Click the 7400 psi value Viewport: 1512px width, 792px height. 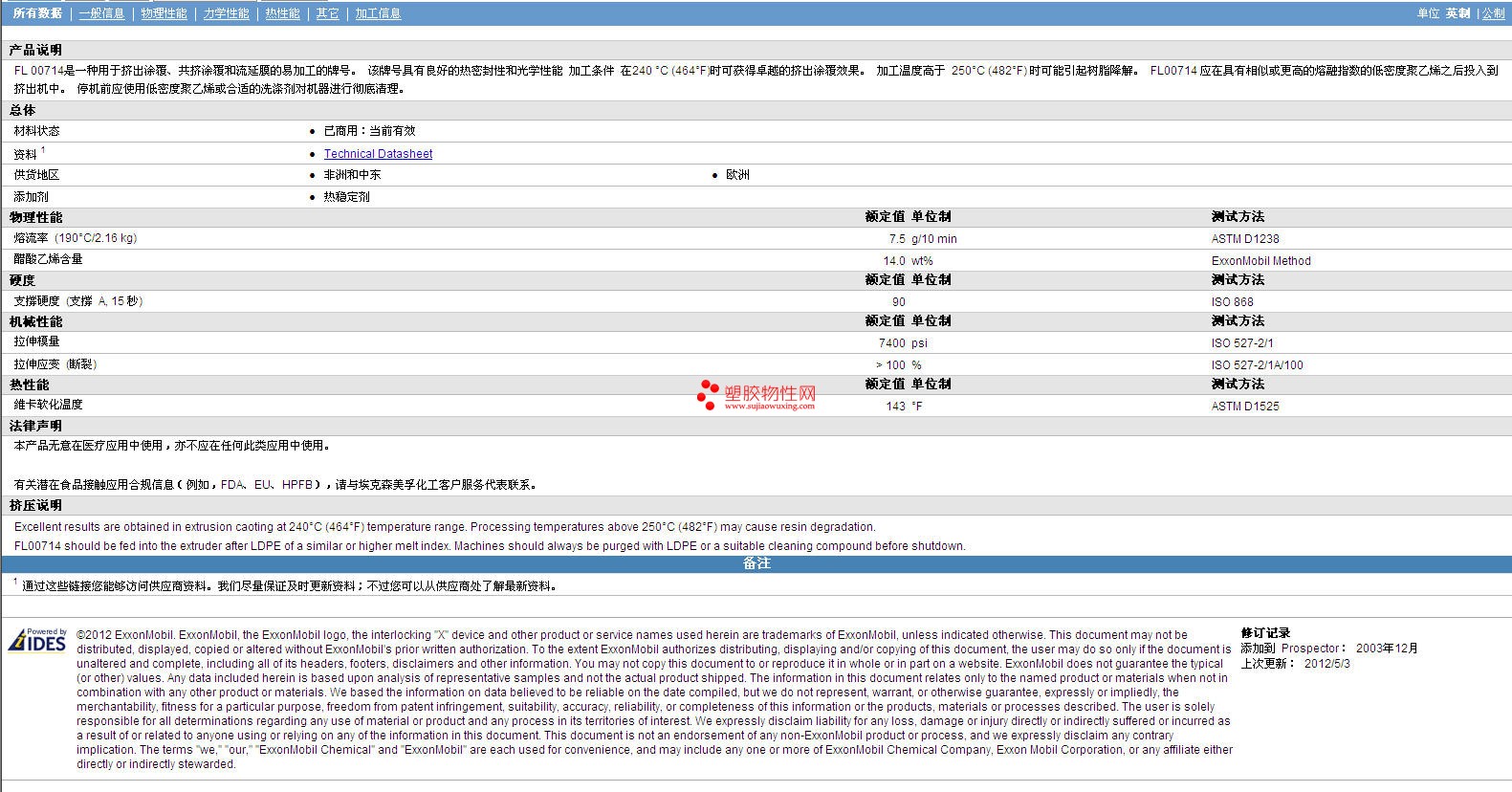click(x=903, y=343)
